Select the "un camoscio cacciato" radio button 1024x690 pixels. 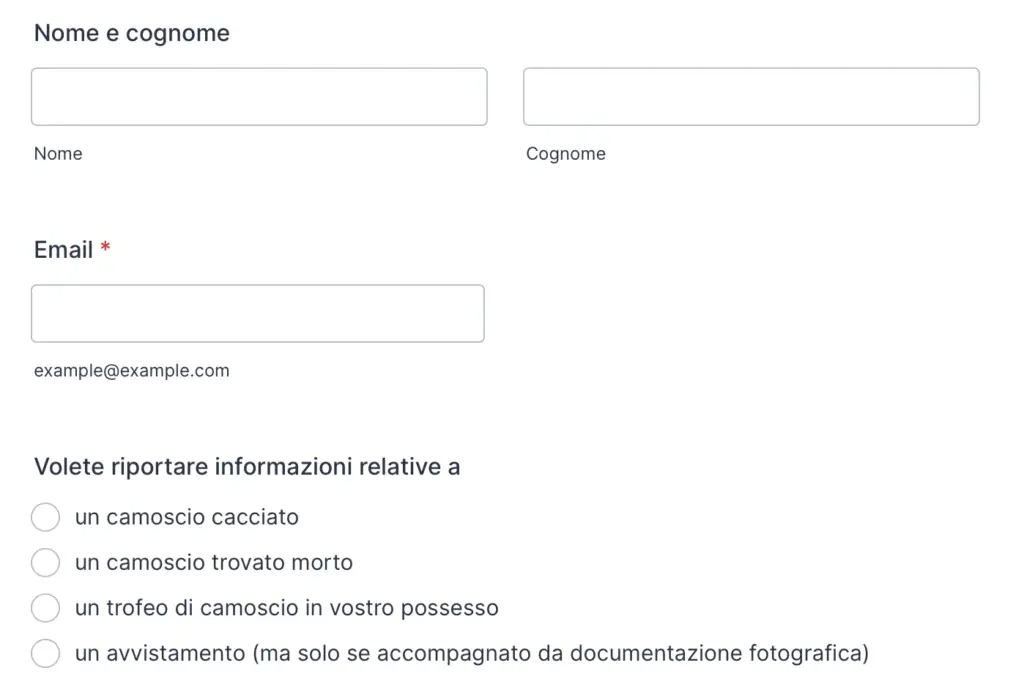point(46,518)
